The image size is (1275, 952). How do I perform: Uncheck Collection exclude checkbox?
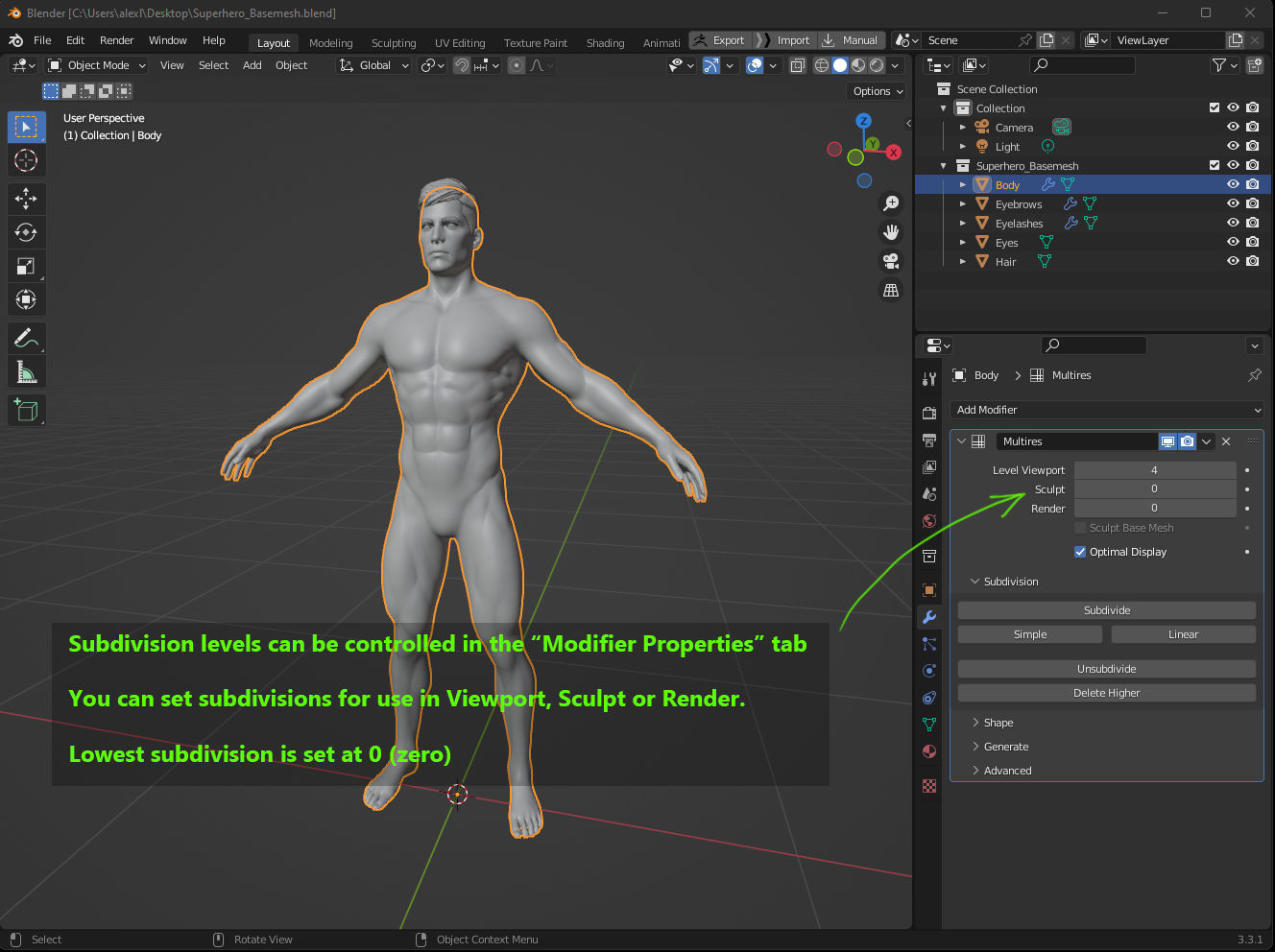(x=1215, y=107)
